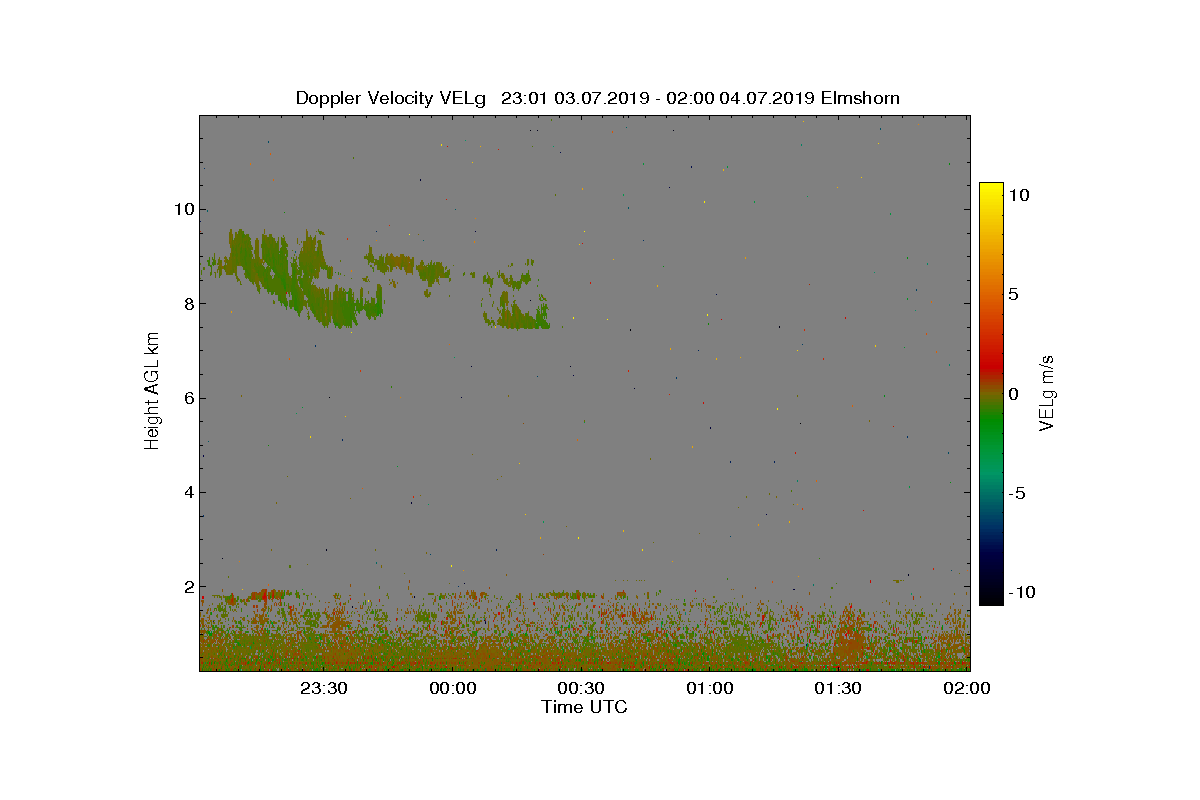
Task: Click the 01:30 time tick label
Action: (838, 688)
